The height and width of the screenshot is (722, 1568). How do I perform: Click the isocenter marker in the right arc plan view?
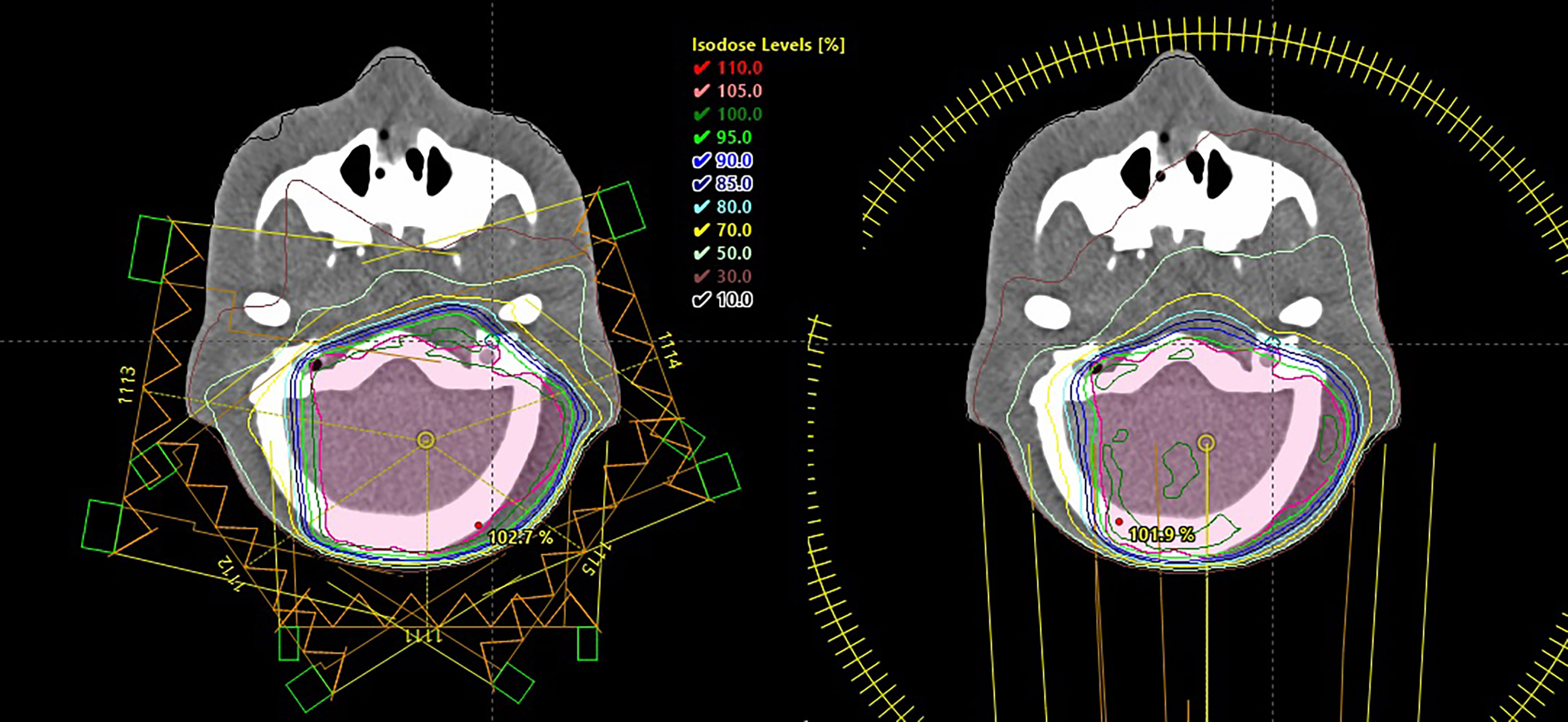pyautogui.click(x=1206, y=443)
